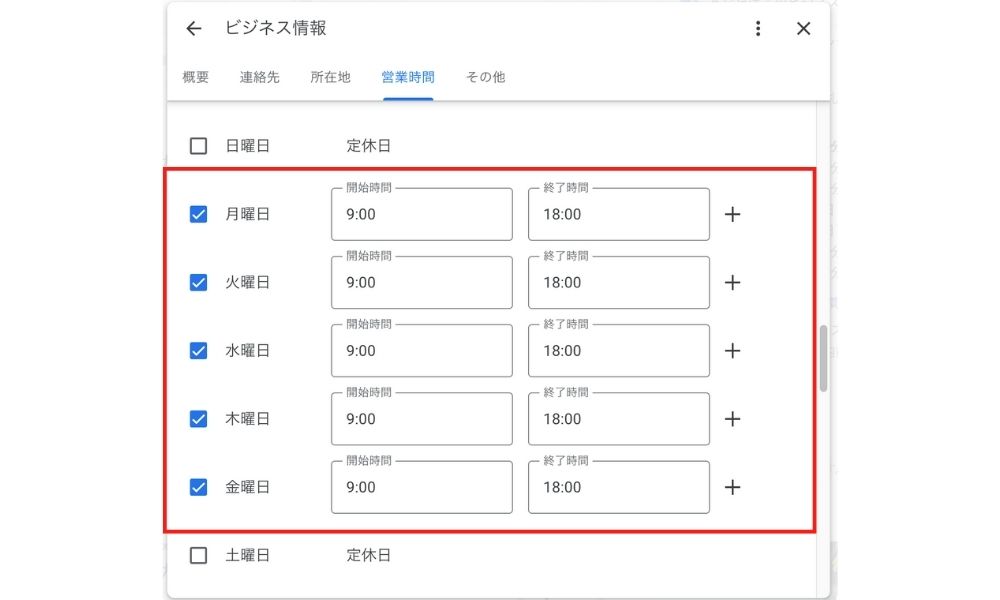Viewport: 1000px width, 600px height.
Task: Enable the 日曜日 checkbox
Action: [198, 146]
